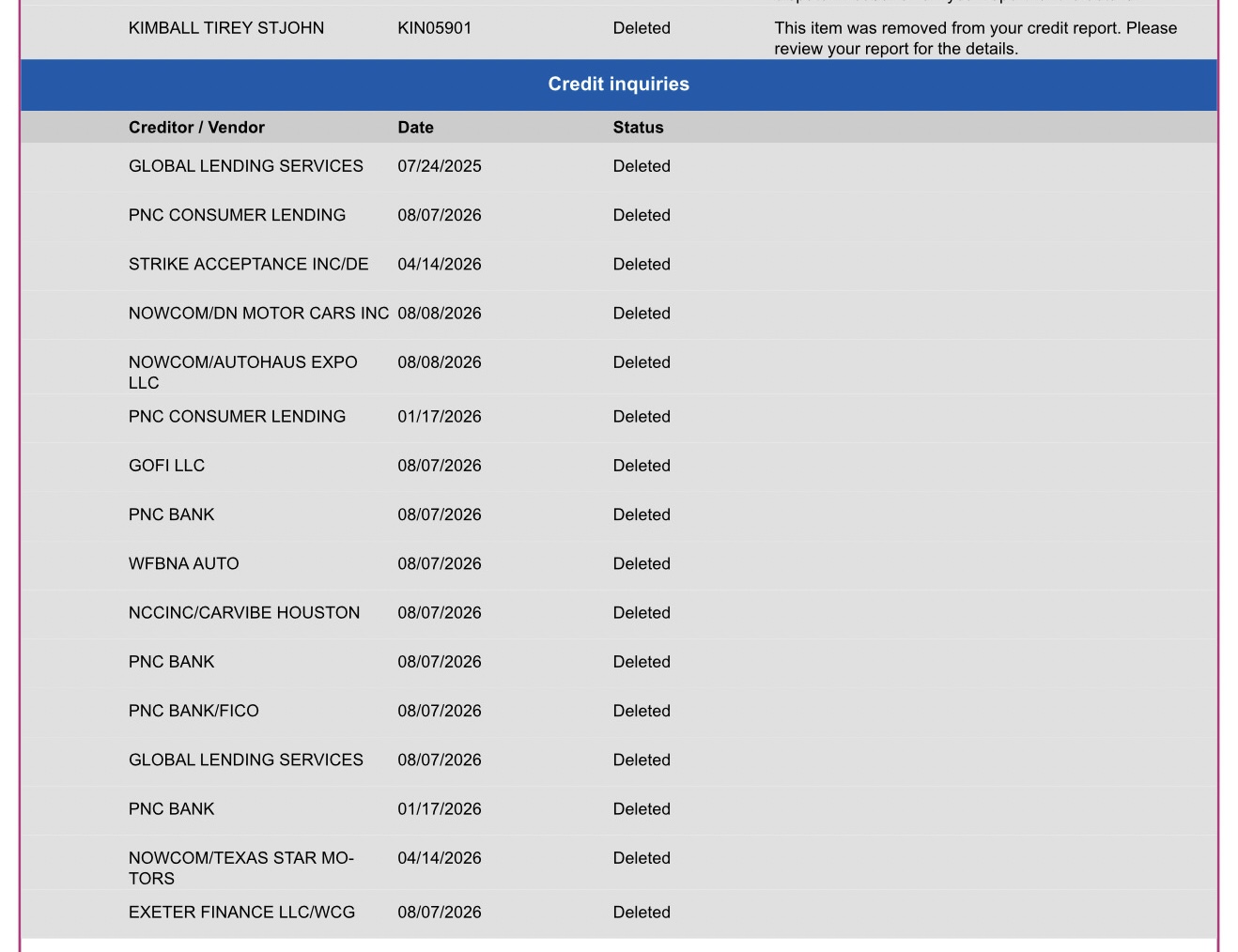Click the date for NCCINC/CARVIBE HOUSTON

(x=440, y=613)
